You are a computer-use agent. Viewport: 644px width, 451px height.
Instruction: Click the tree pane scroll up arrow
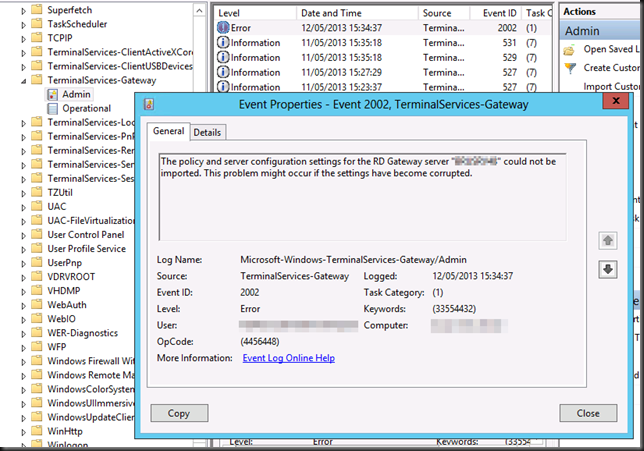coord(199,11)
